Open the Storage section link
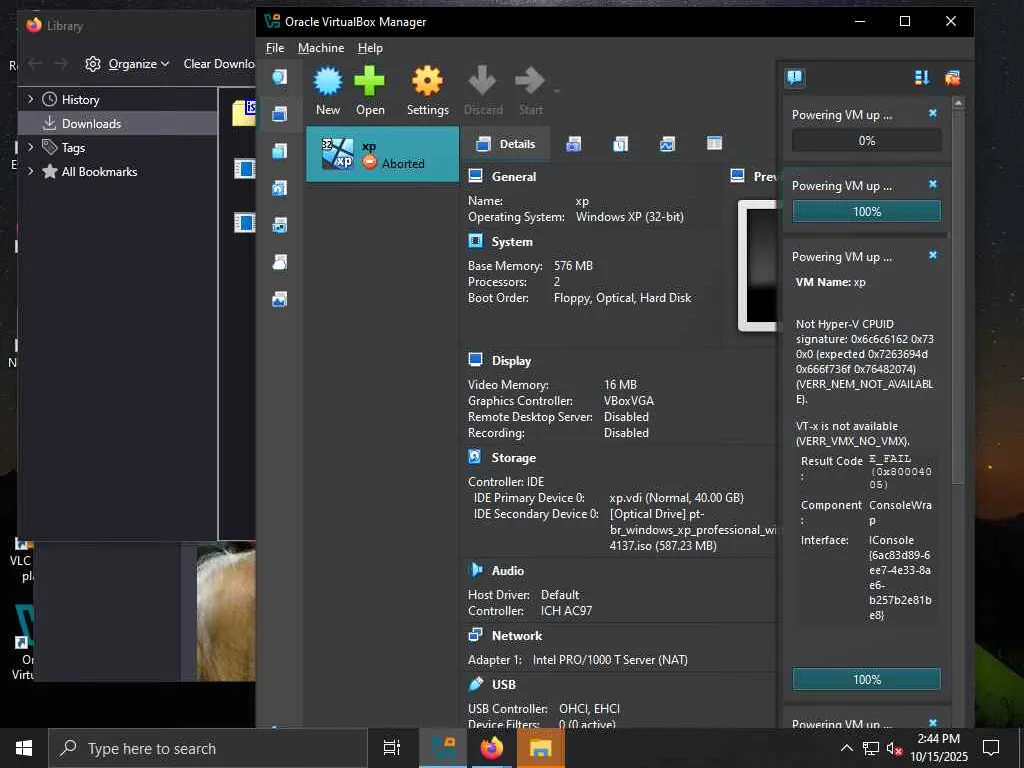The height and width of the screenshot is (768, 1024). 513,458
